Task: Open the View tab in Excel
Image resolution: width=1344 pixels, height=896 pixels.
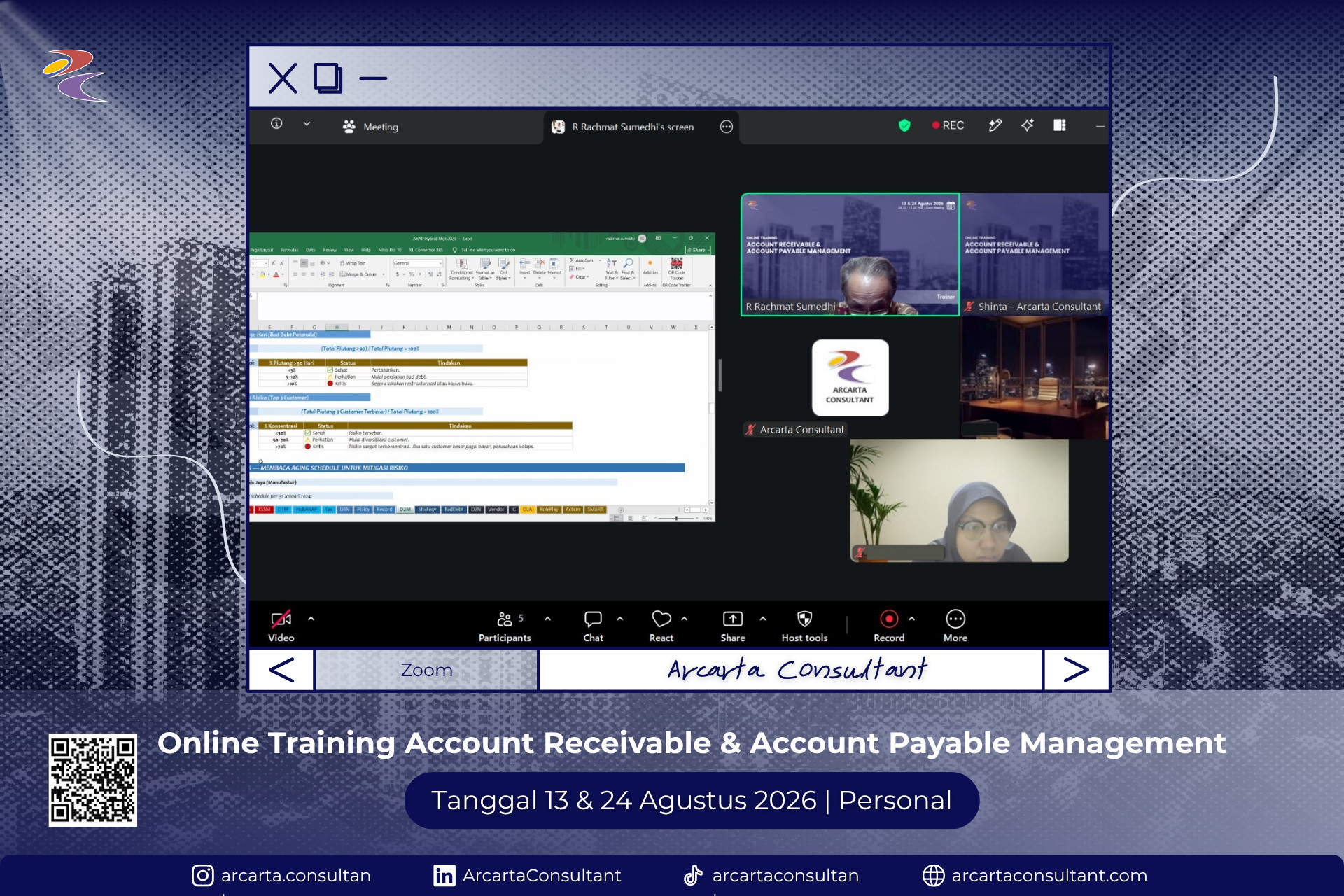Action: click(x=349, y=250)
